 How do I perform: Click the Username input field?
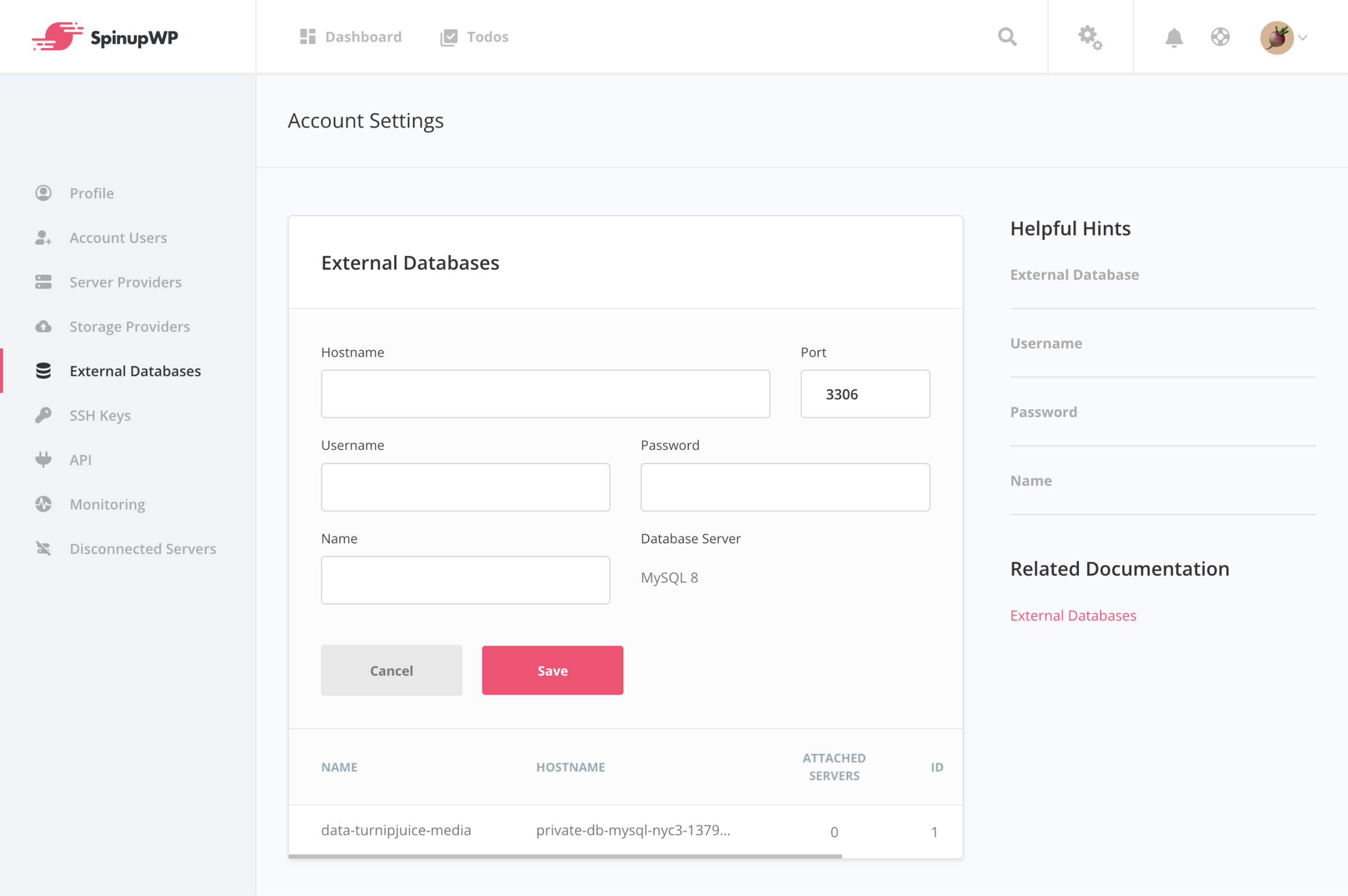[x=465, y=487]
